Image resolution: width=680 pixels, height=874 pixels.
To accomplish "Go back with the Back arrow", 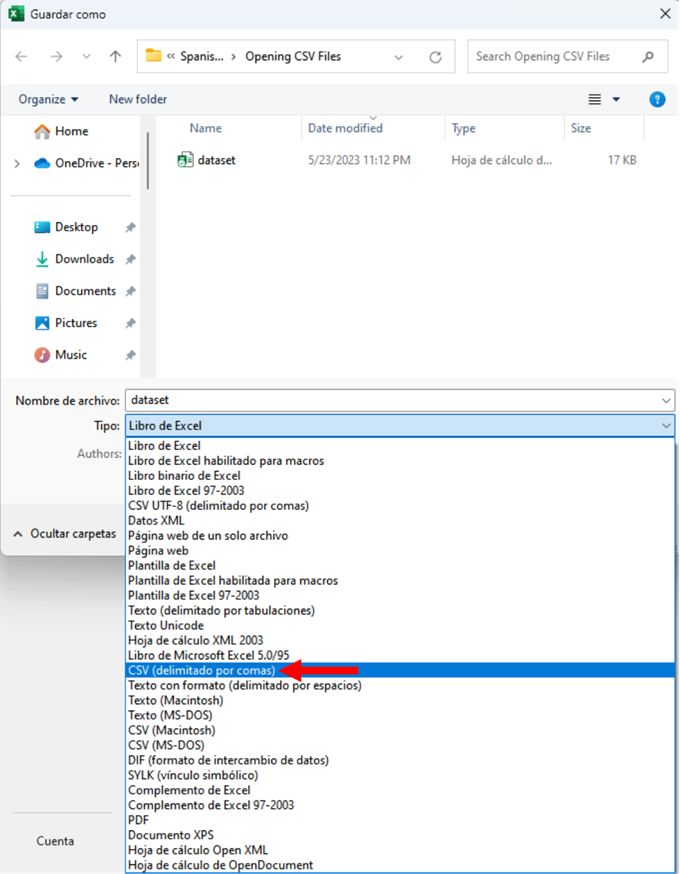I will (x=22, y=57).
